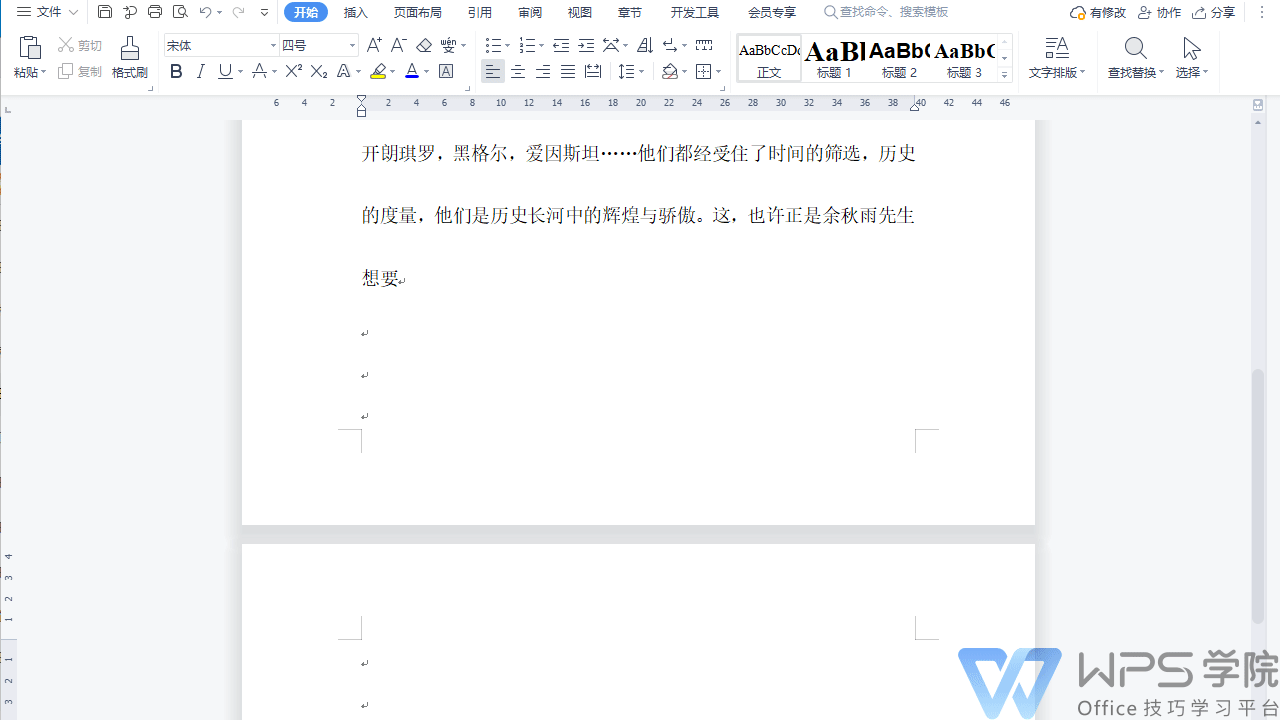
Task: Enable the bullet list
Action: point(493,45)
